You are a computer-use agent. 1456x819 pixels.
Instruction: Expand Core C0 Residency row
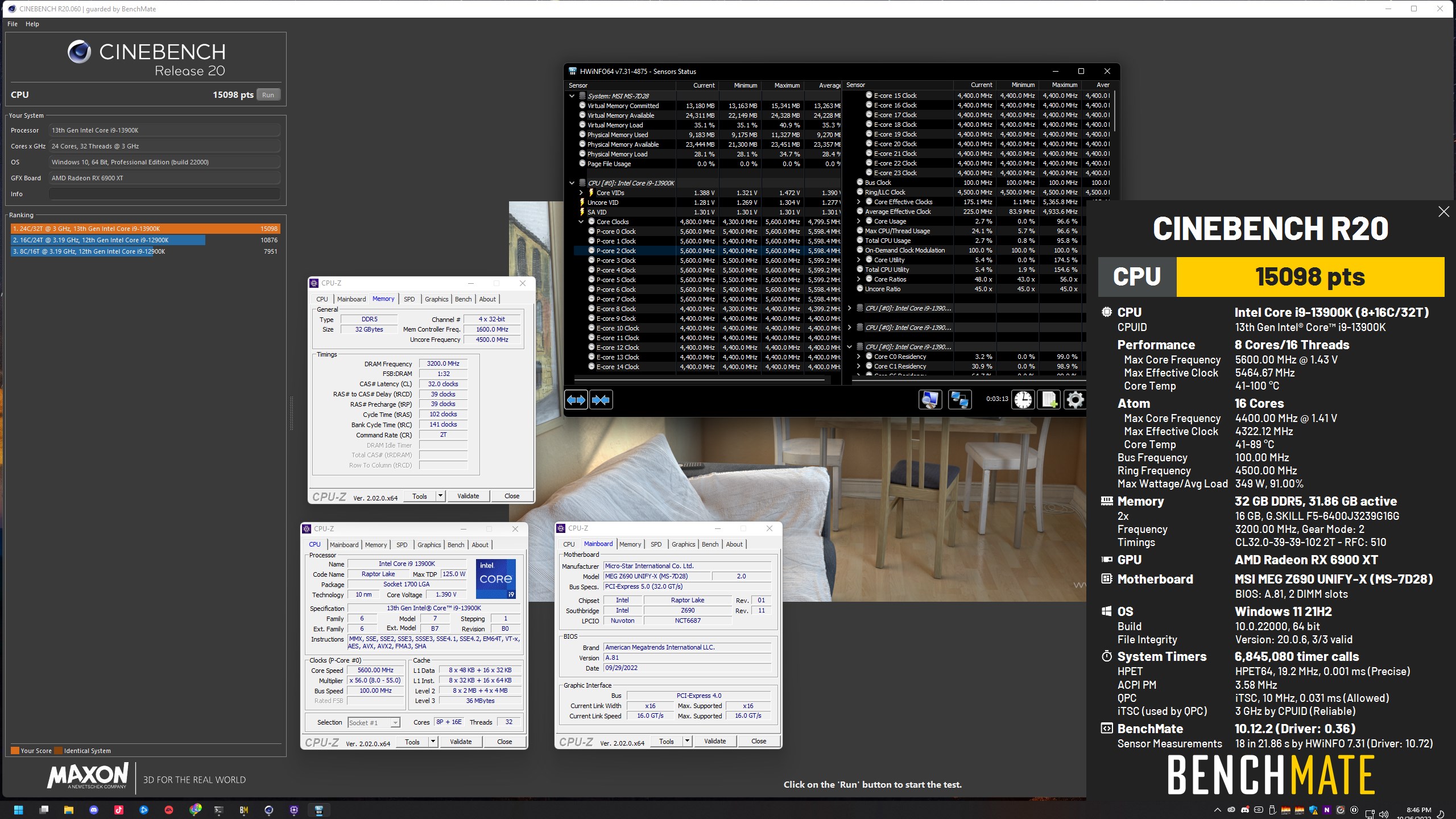pos(859,357)
